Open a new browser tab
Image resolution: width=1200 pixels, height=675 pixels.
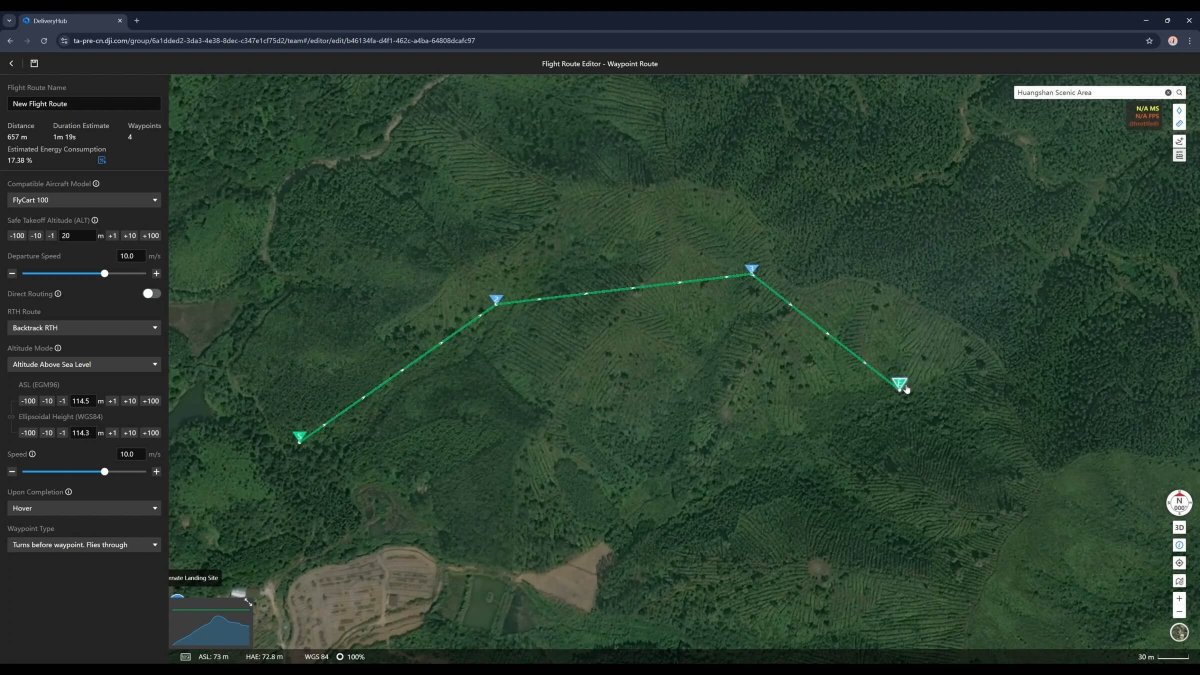pyautogui.click(x=137, y=20)
